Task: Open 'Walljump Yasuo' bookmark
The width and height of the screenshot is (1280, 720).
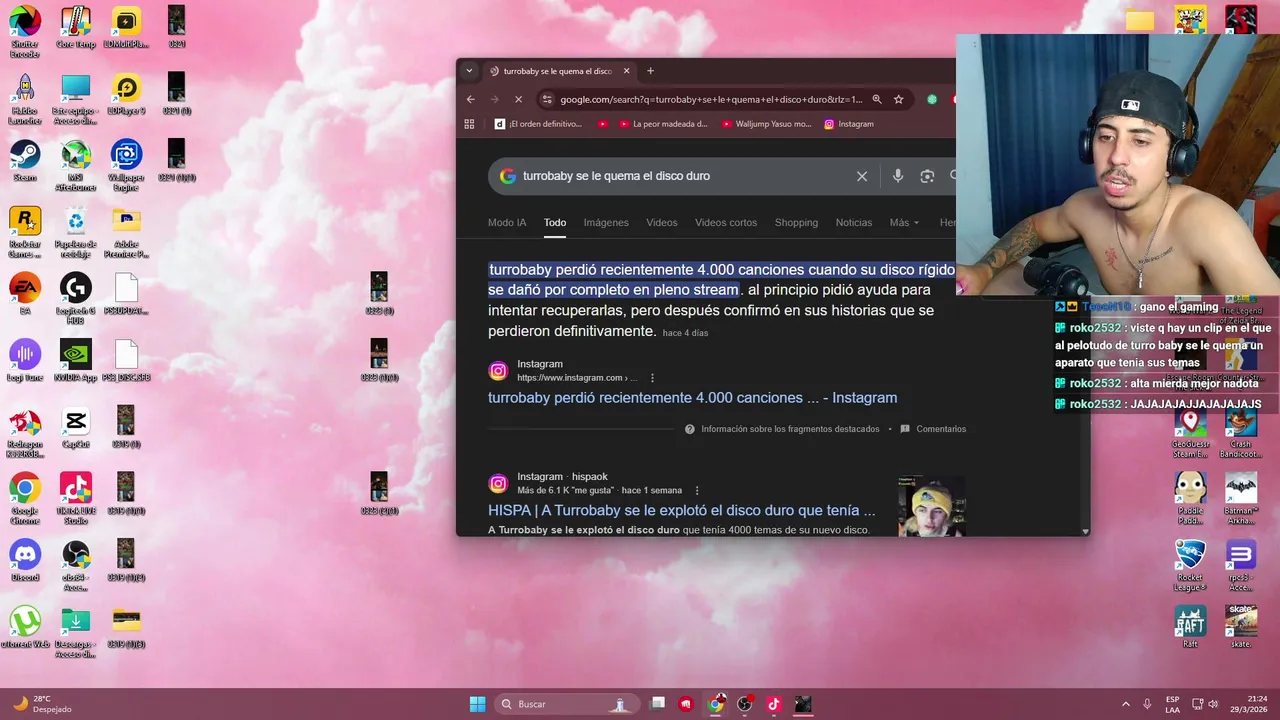Action: pyautogui.click(x=766, y=124)
